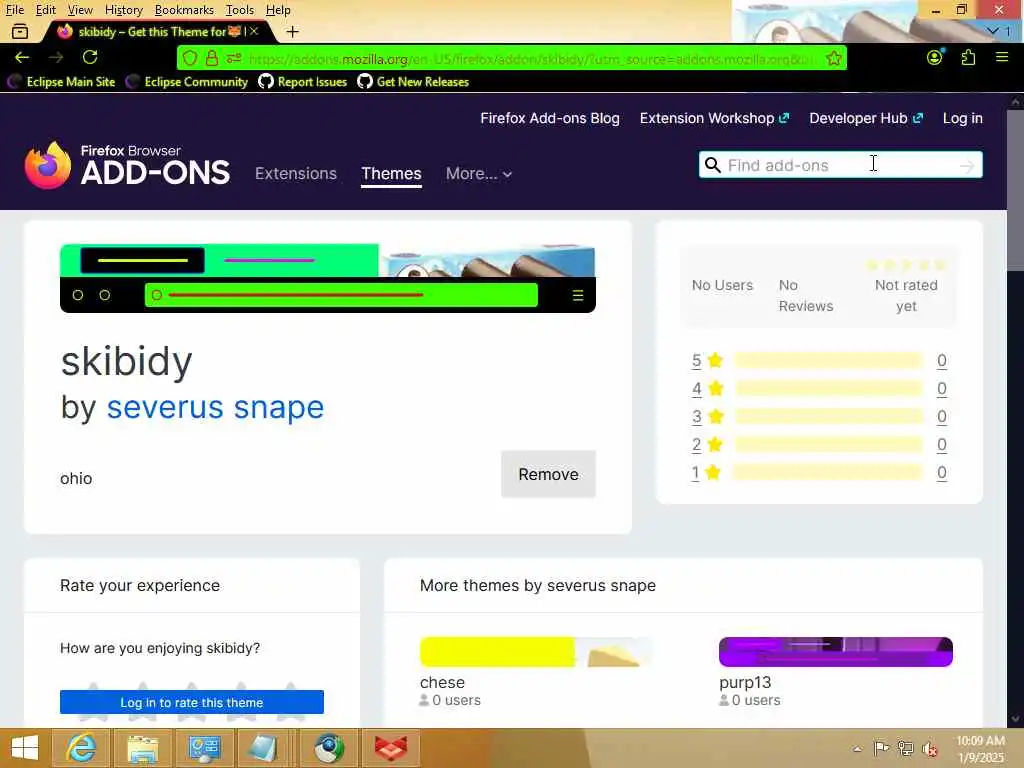The width and height of the screenshot is (1024, 768).
Task: Open Action Center flag icon
Action: pos(881,748)
